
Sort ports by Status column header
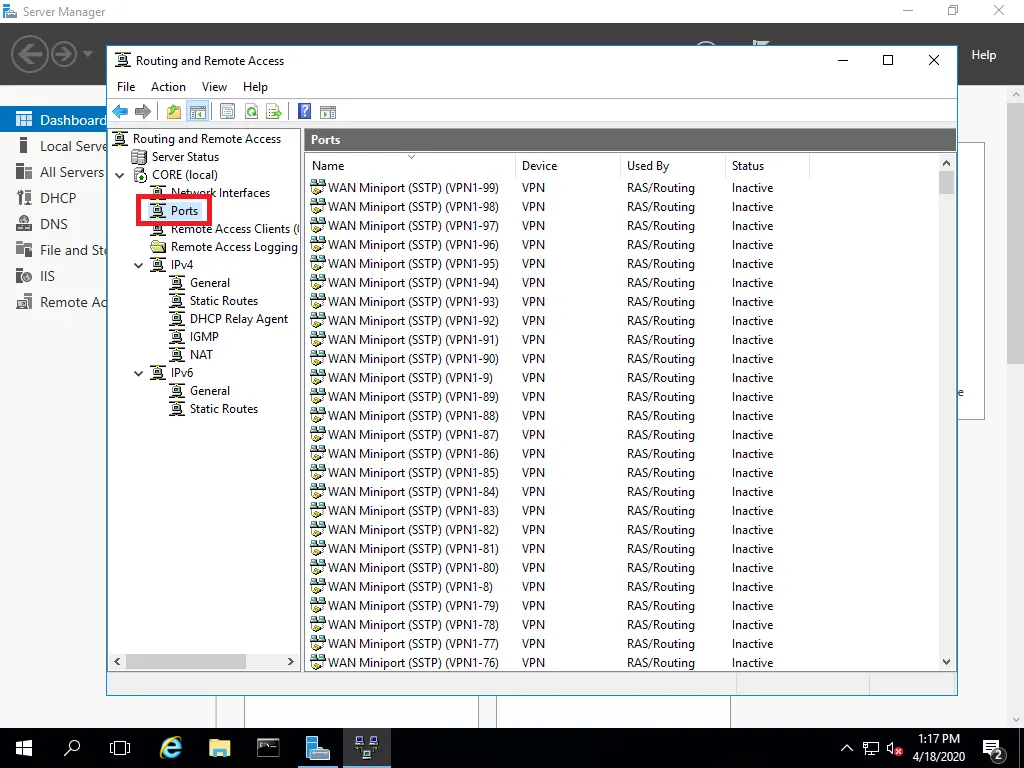click(748, 166)
